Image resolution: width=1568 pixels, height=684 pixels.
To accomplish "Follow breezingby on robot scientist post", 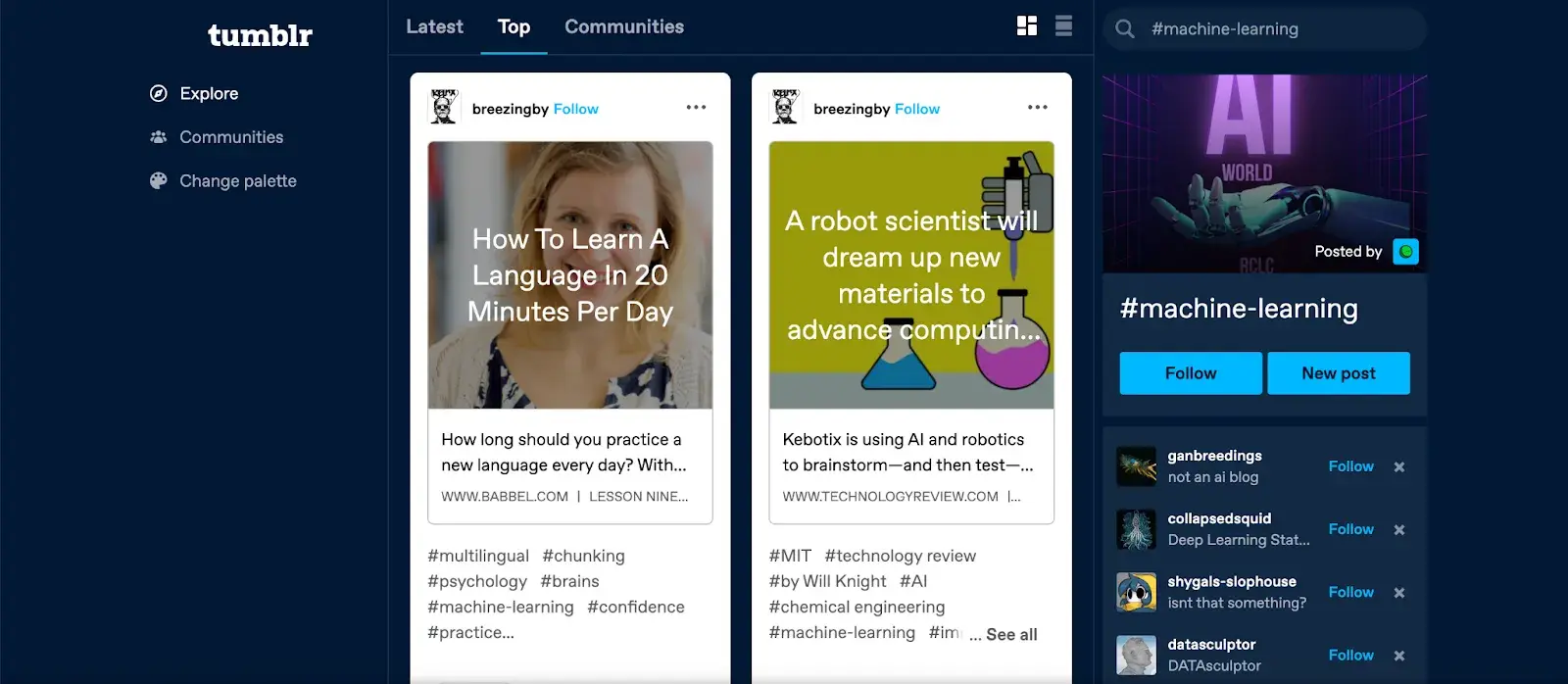I will click(917, 109).
